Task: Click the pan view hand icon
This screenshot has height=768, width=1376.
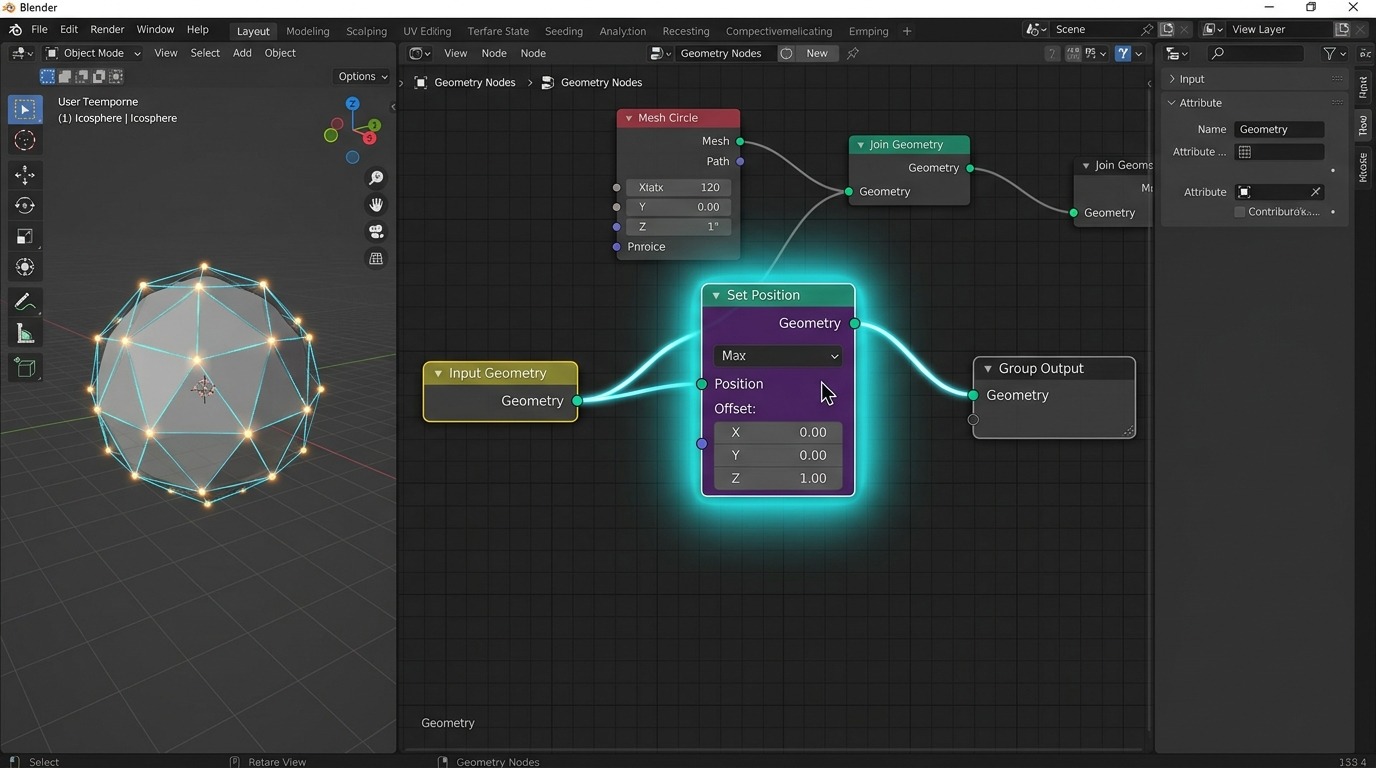Action: [376, 205]
